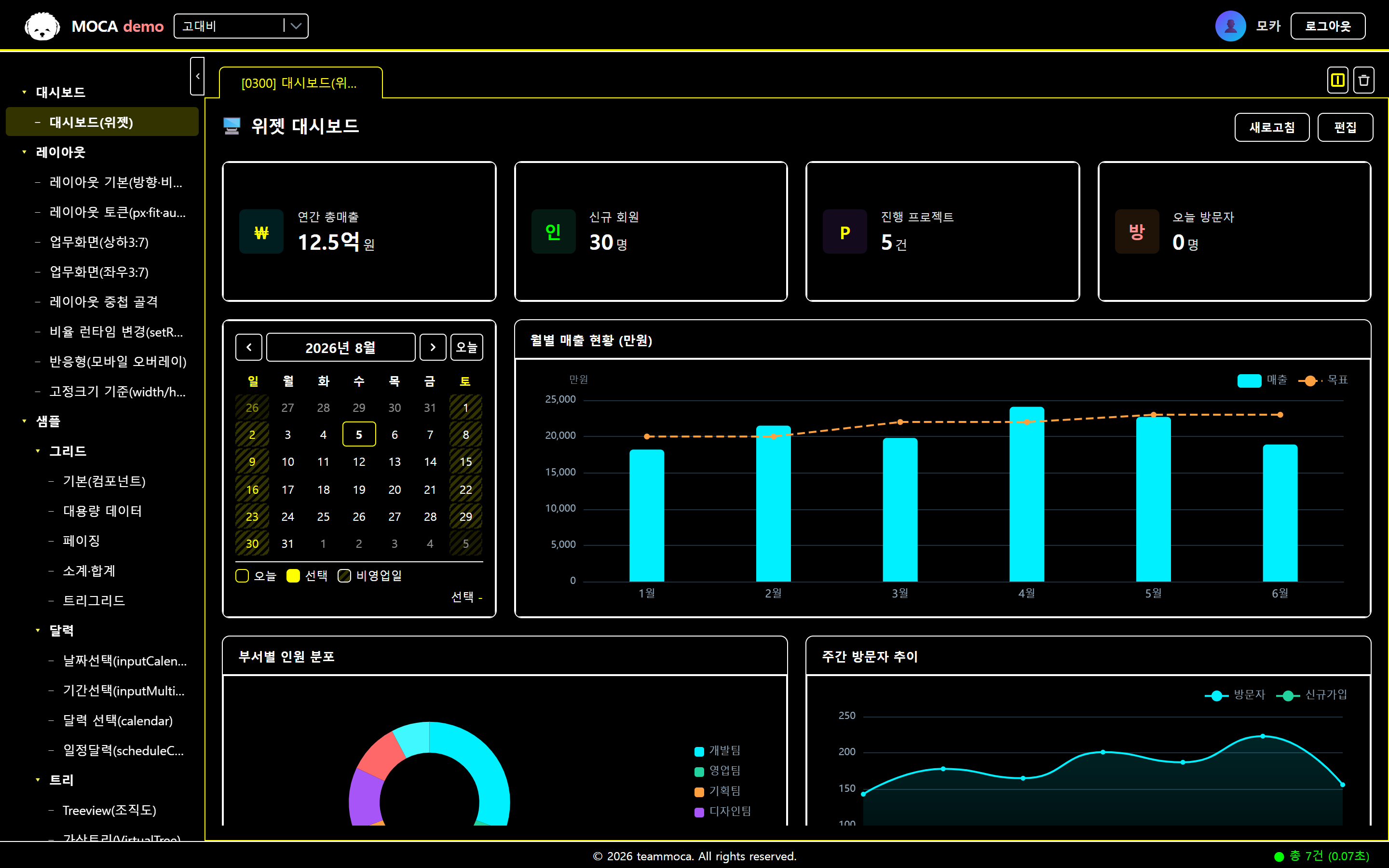Screen dimensions: 1389x868
Task: Open 업무화면(상하3:7) menu item
Action: [102, 242]
